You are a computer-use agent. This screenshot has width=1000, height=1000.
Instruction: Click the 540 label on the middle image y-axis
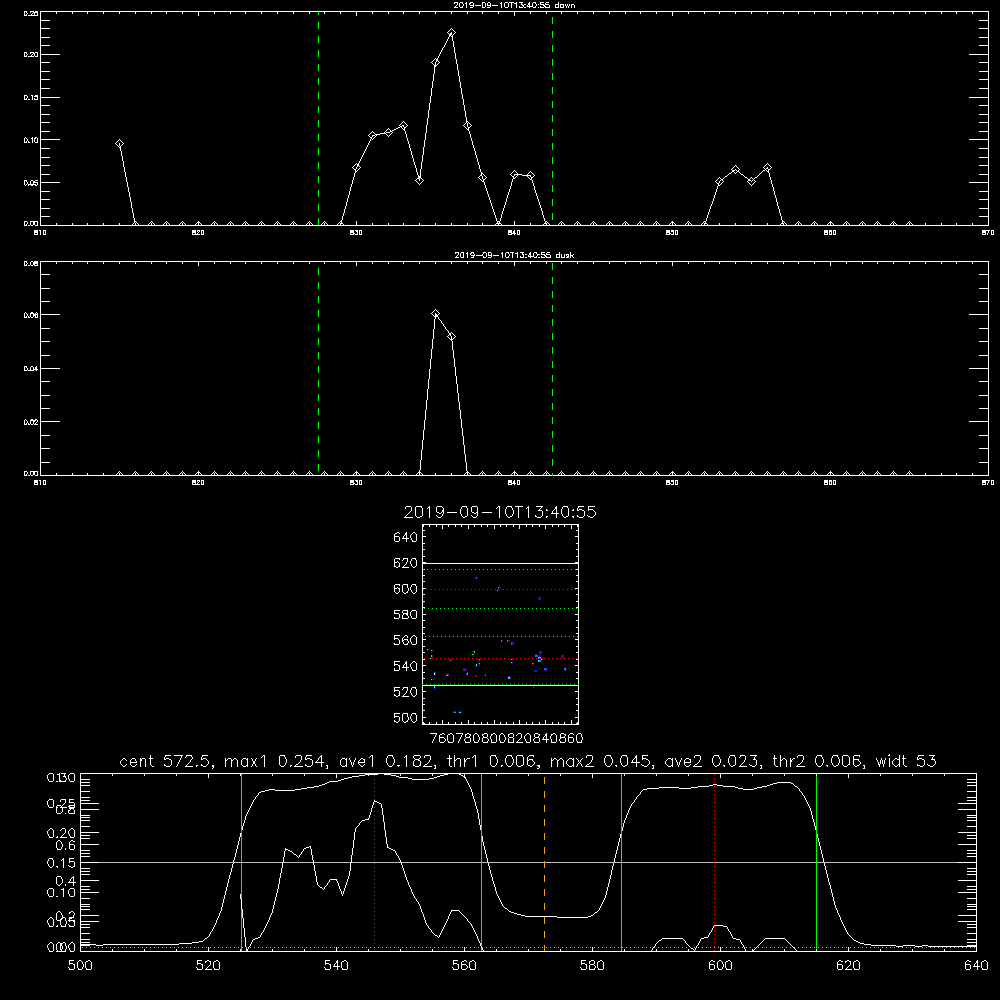[x=406, y=666]
